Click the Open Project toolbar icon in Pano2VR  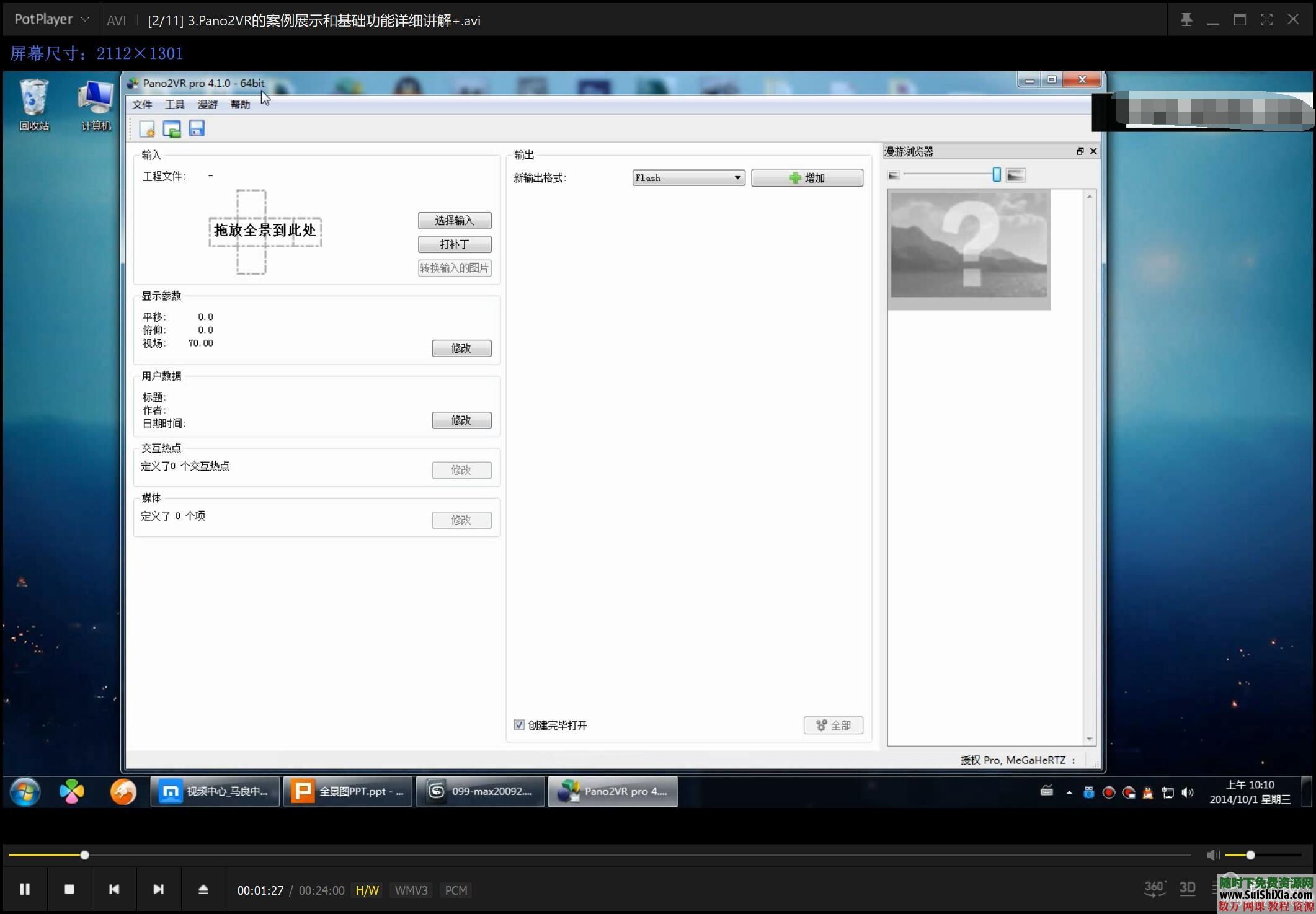[x=172, y=129]
